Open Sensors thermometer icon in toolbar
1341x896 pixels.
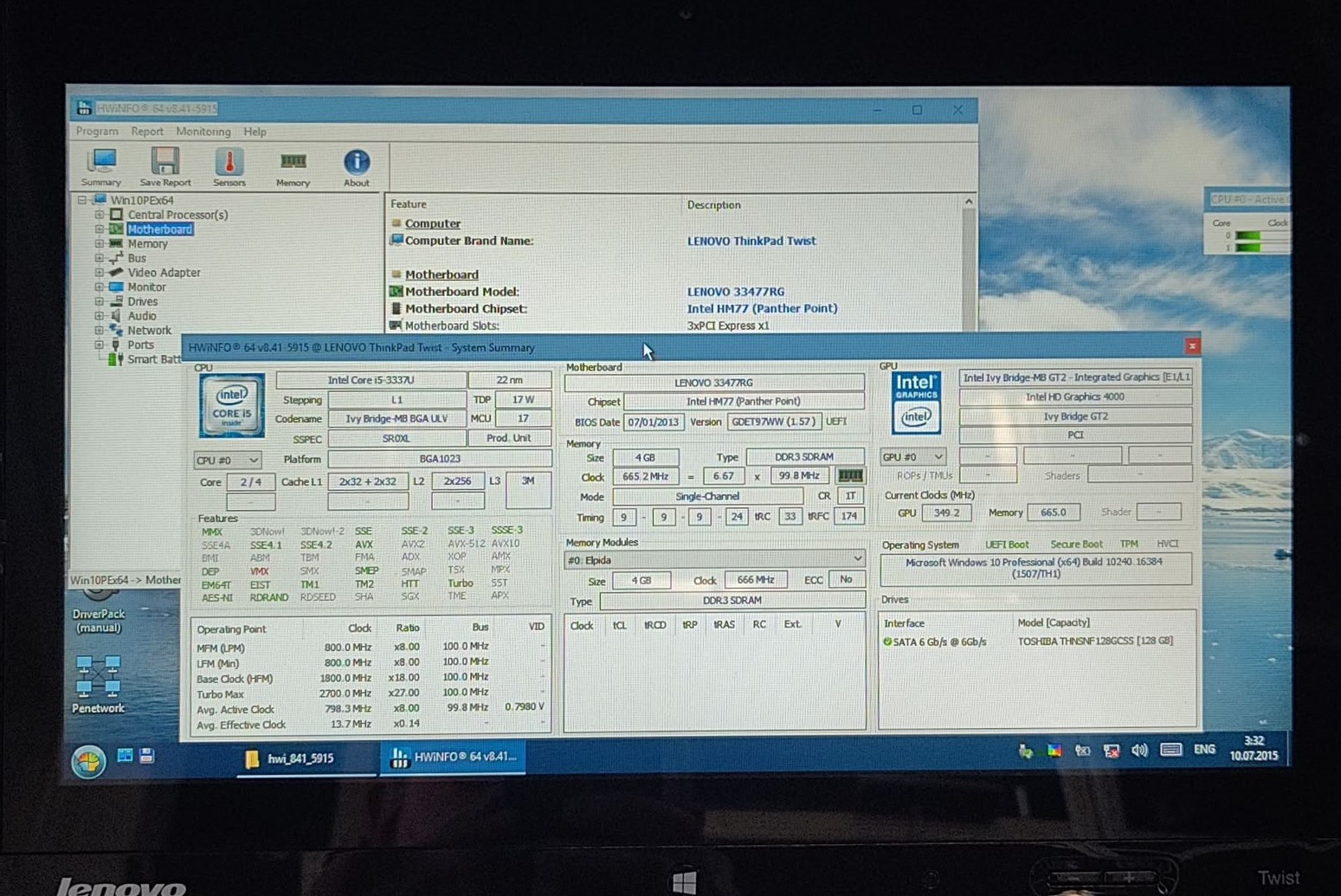tap(229, 167)
